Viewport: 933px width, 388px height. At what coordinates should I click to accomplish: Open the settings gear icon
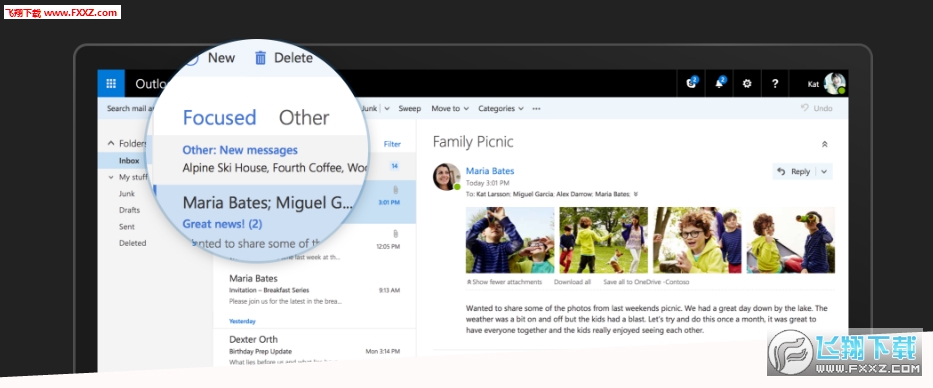747,84
